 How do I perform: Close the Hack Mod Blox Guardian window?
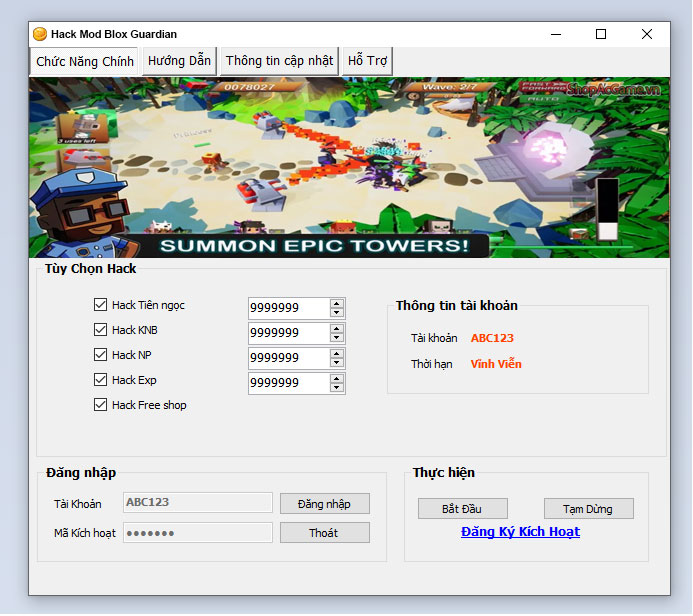click(x=647, y=34)
